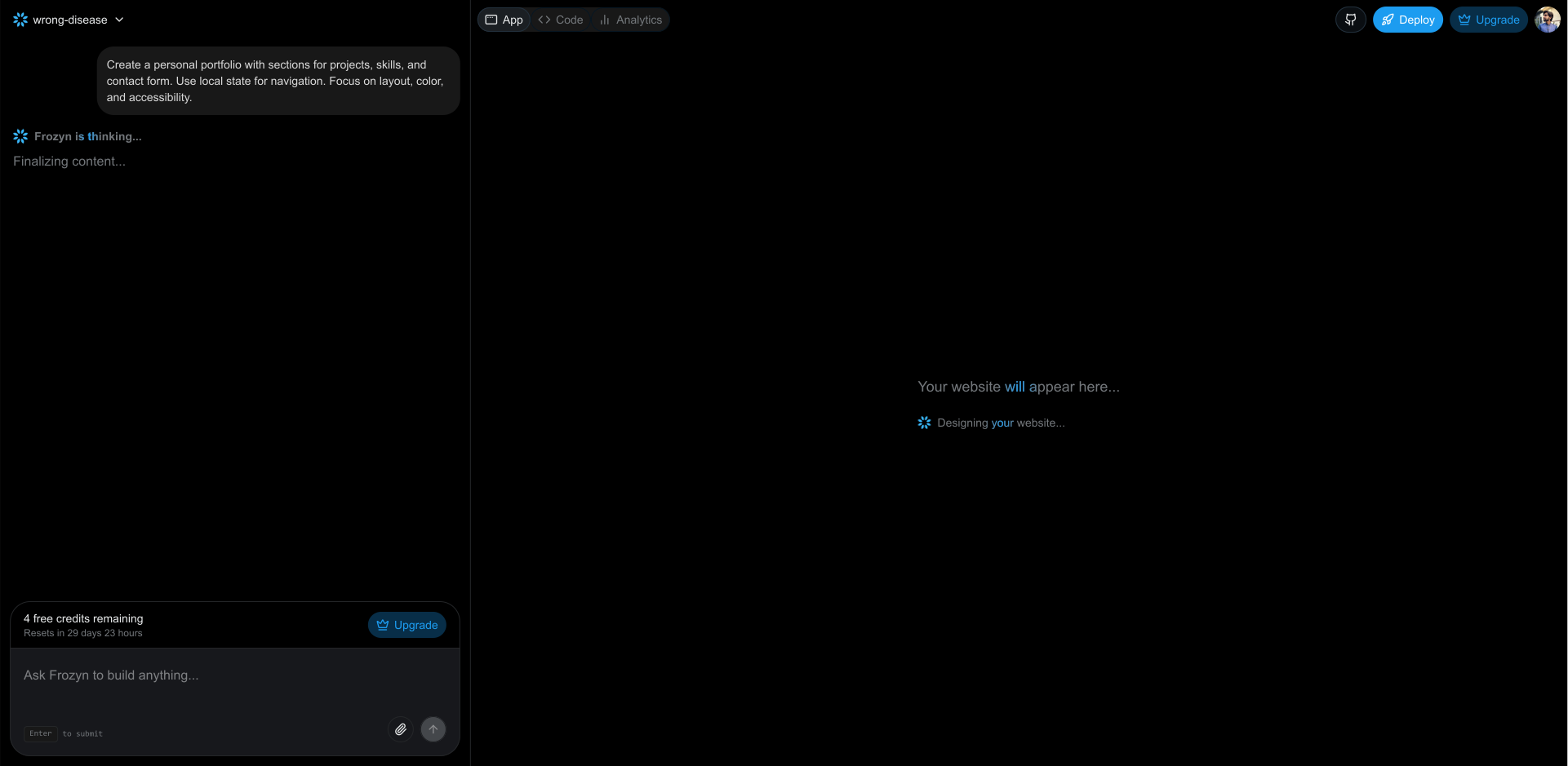Image resolution: width=1568 pixels, height=766 pixels.
Task: Select the user prompt message bubble
Action: (x=278, y=80)
